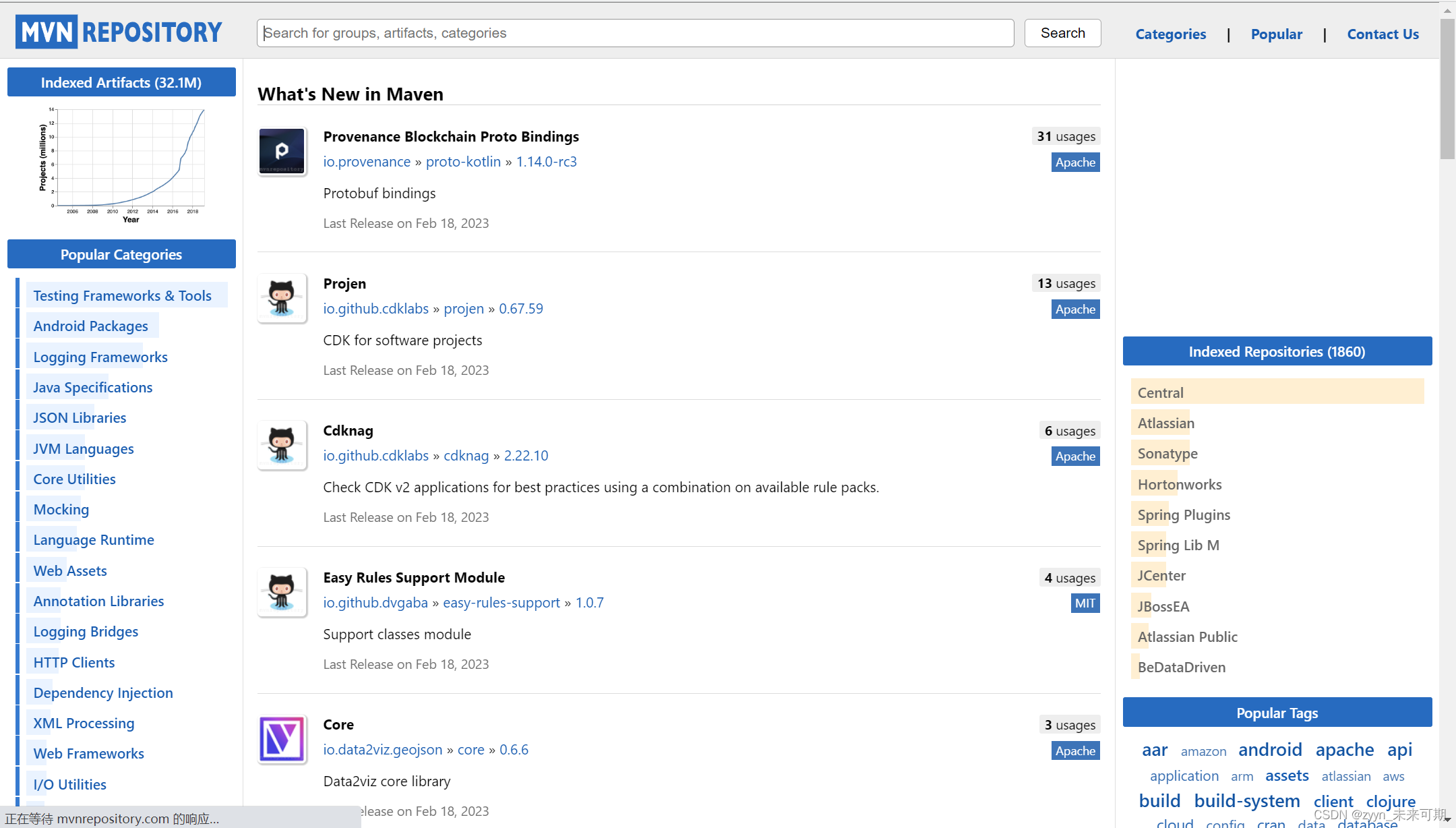Open the JCenter repository

(x=1161, y=575)
